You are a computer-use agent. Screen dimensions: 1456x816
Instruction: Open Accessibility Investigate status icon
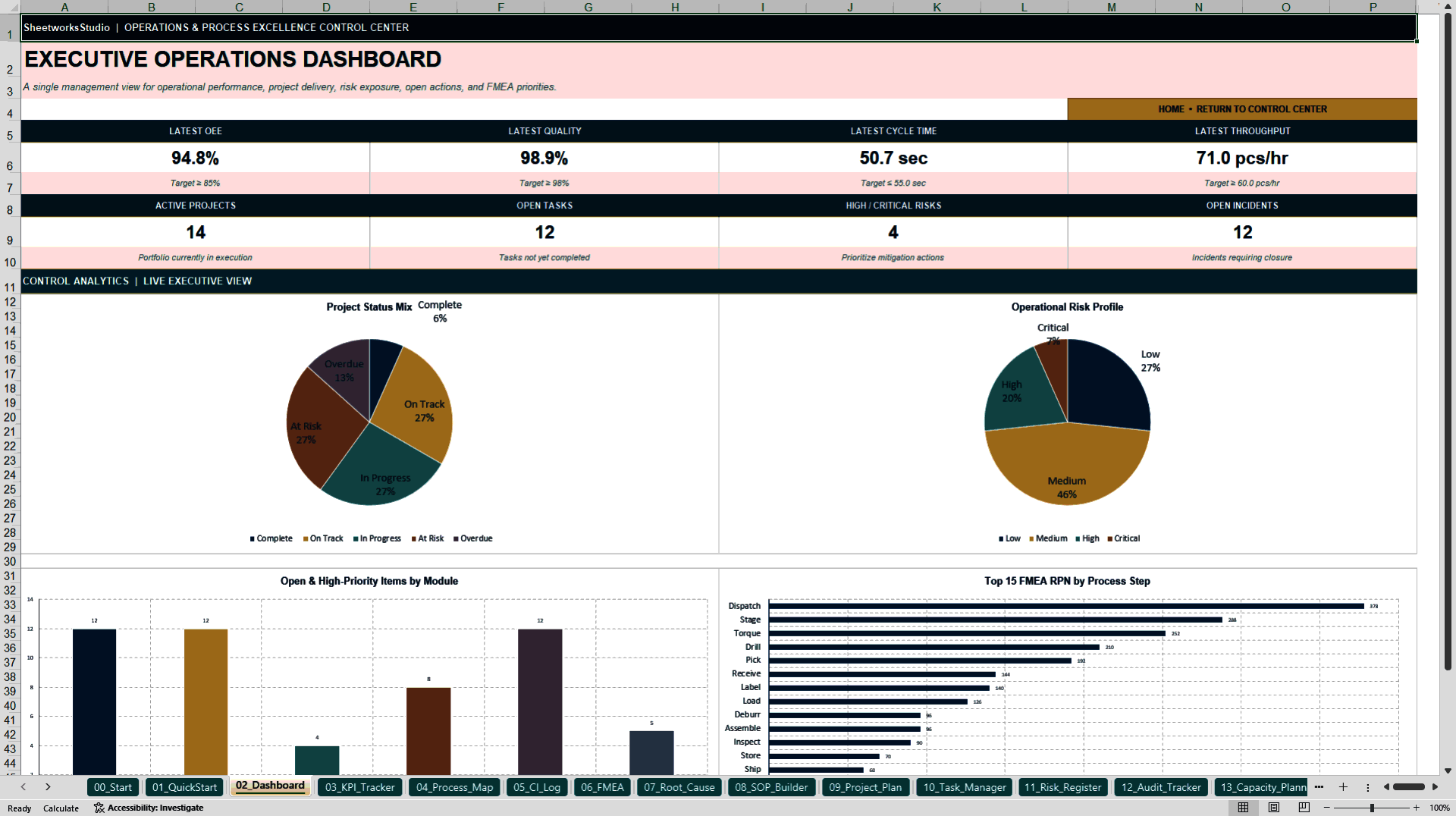coord(149,808)
